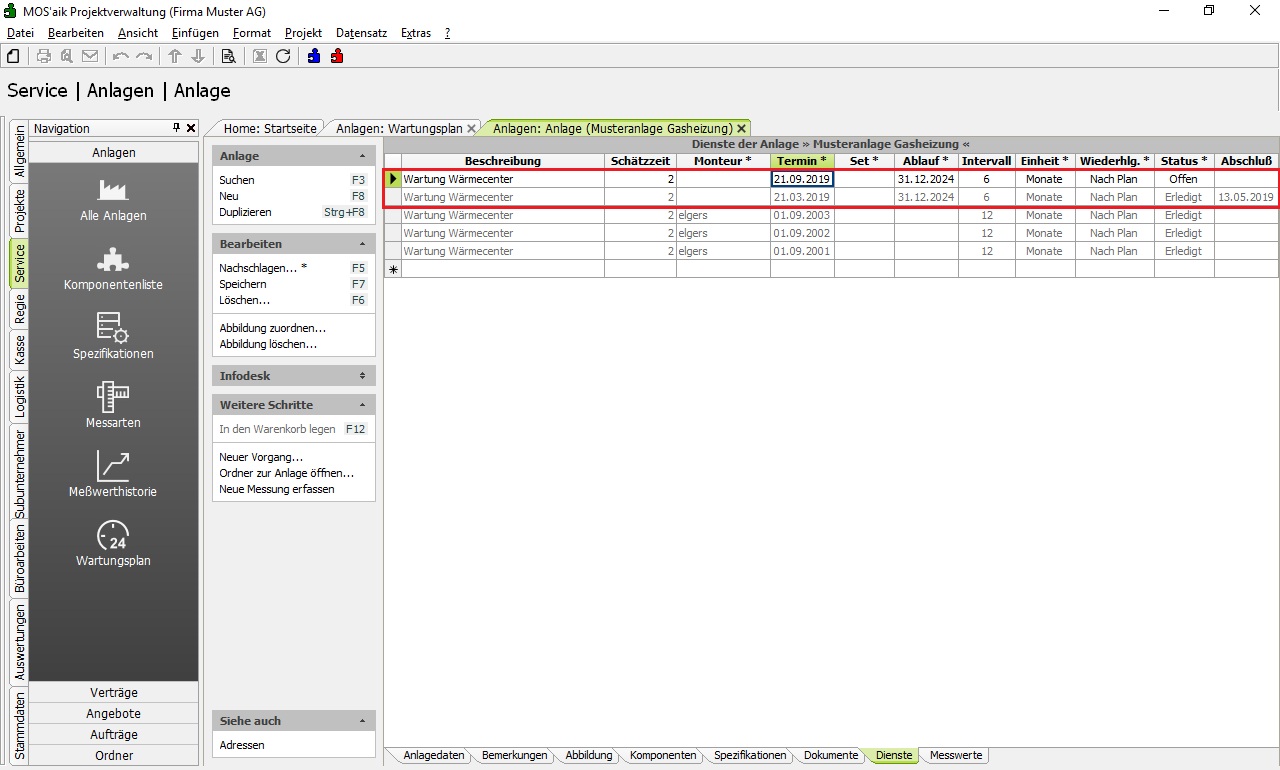Click the Speichern link
1280x770 pixels.
243,284
